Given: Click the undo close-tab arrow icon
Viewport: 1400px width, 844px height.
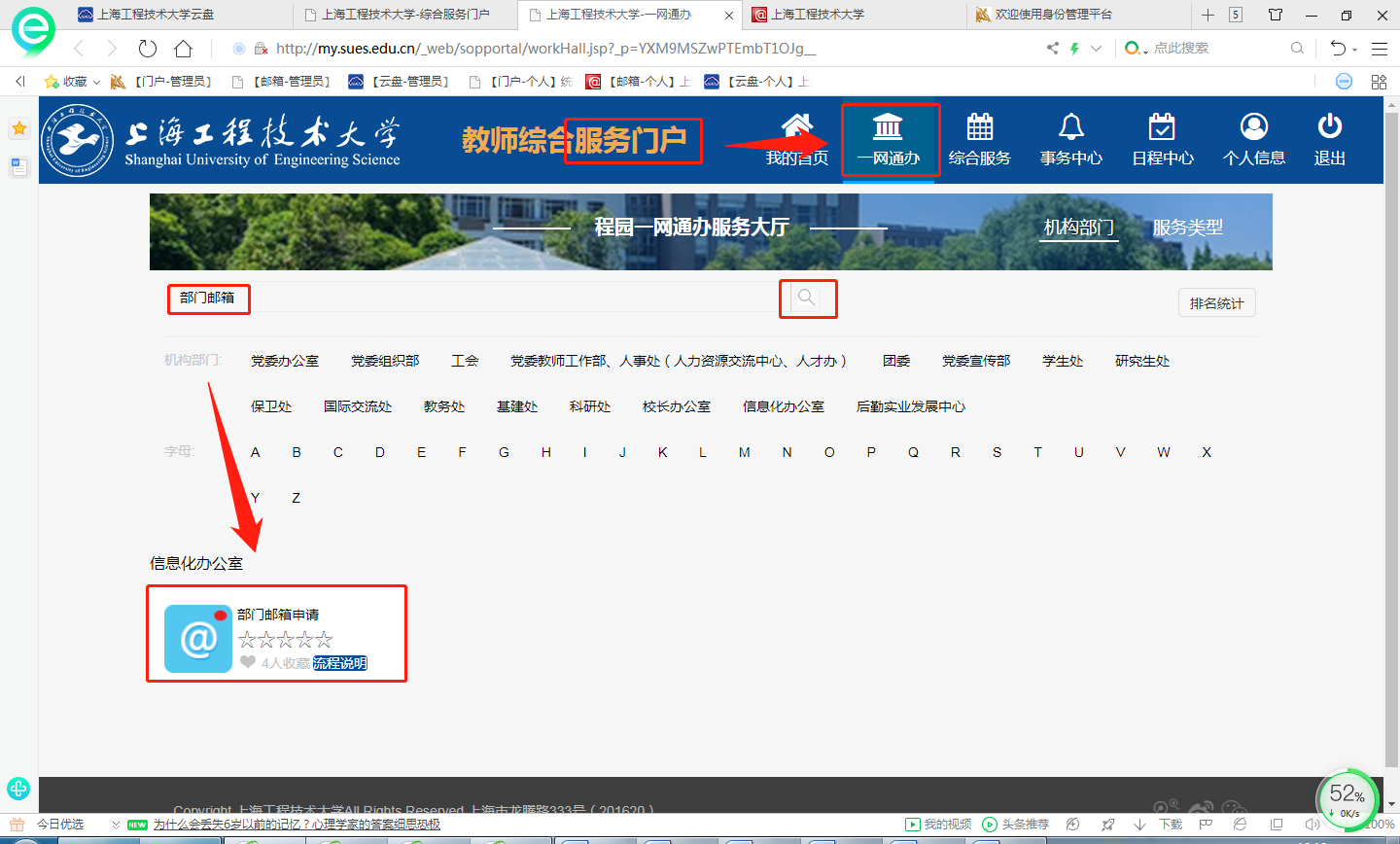Looking at the screenshot, I should (1338, 49).
